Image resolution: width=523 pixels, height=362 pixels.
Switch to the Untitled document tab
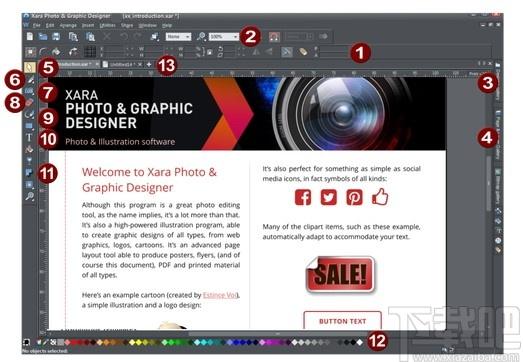pos(122,64)
